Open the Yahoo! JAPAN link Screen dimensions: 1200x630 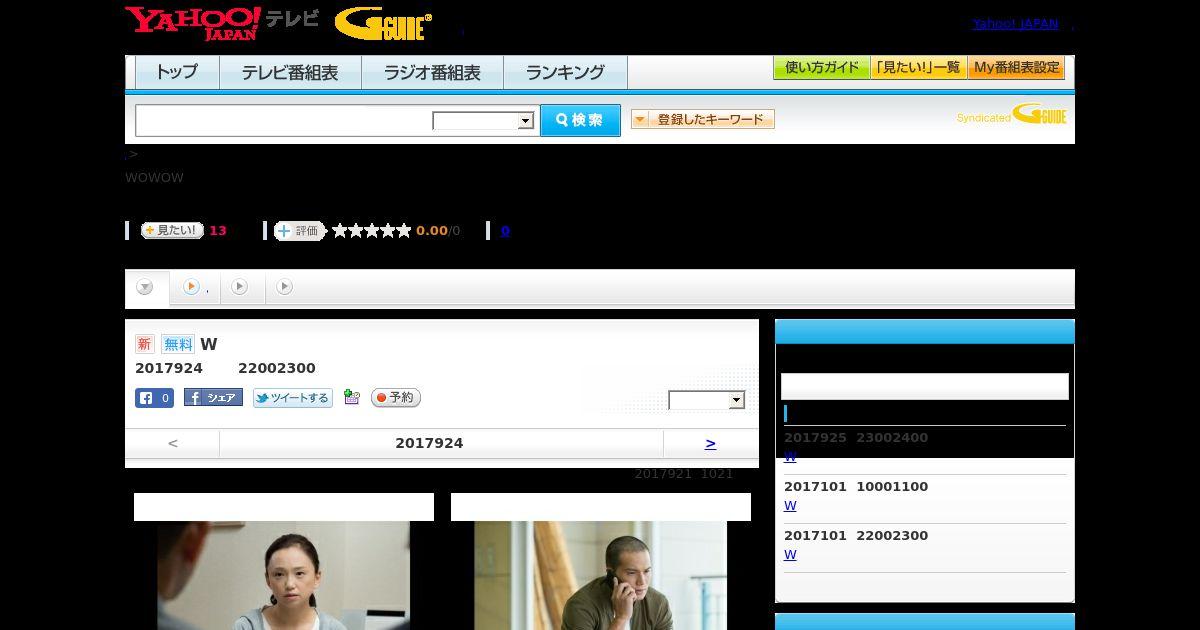1015,24
